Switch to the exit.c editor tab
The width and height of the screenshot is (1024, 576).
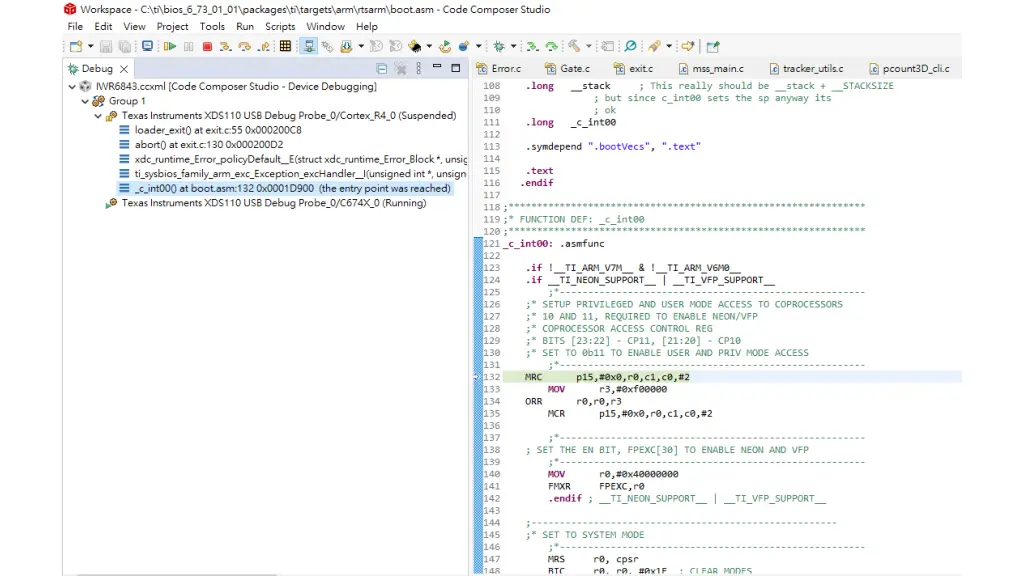click(633, 69)
